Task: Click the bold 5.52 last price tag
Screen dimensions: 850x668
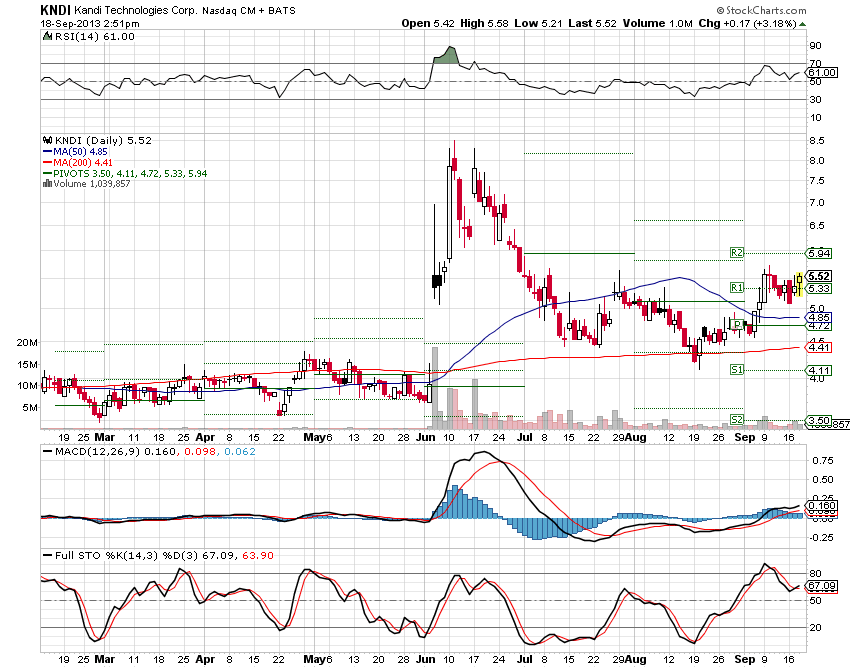Action: [819, 277]
